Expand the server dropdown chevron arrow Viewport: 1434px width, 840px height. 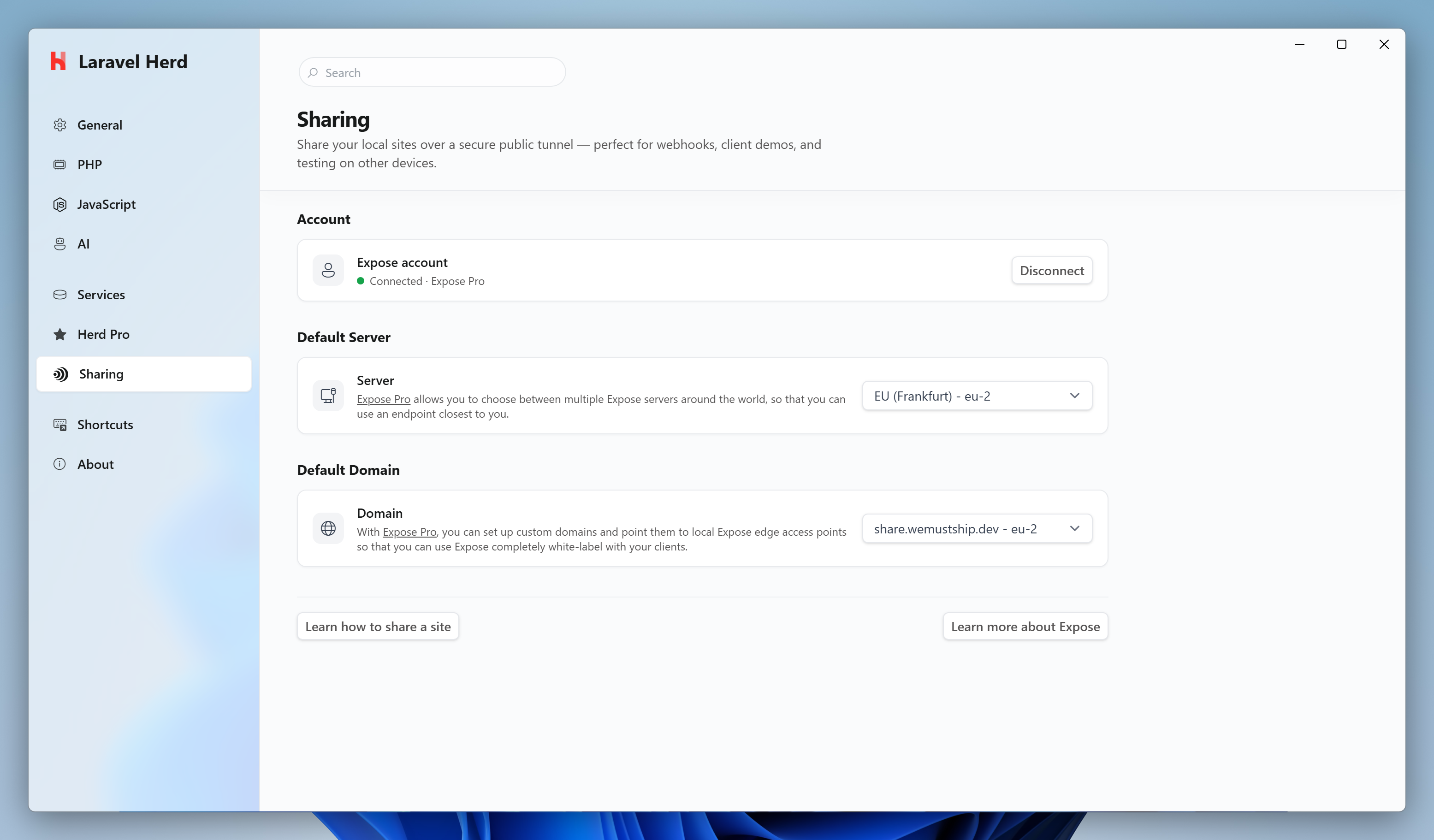coord(1074,396)
